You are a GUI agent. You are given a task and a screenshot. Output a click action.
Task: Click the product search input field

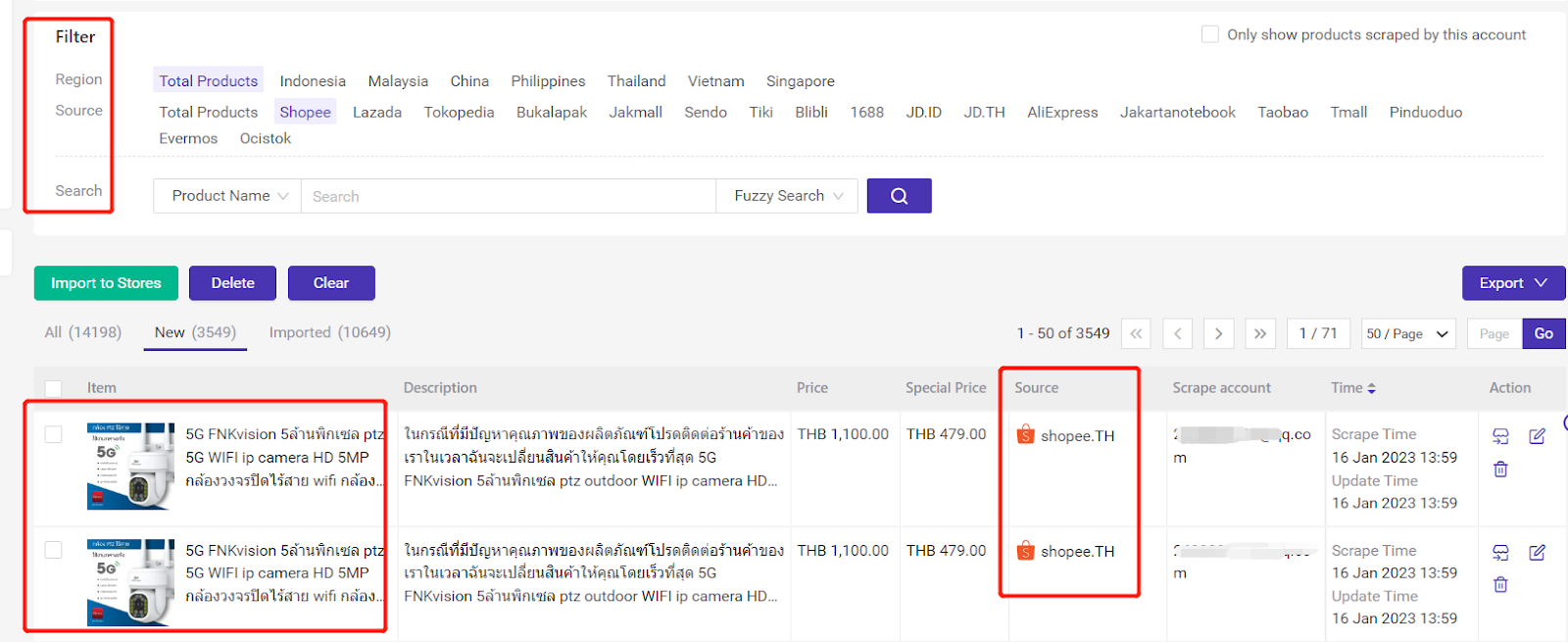(x=509, y=196)
